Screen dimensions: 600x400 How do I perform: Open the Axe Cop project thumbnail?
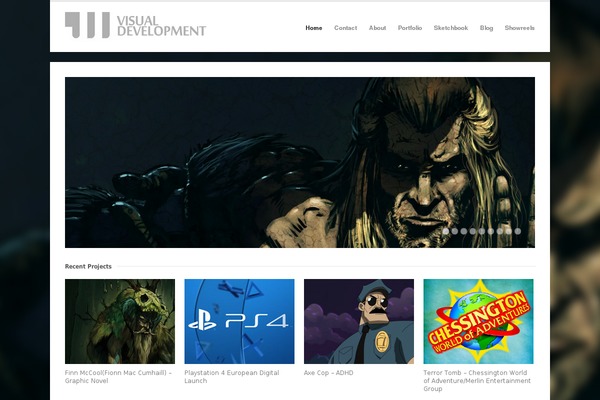click(359, 321)
